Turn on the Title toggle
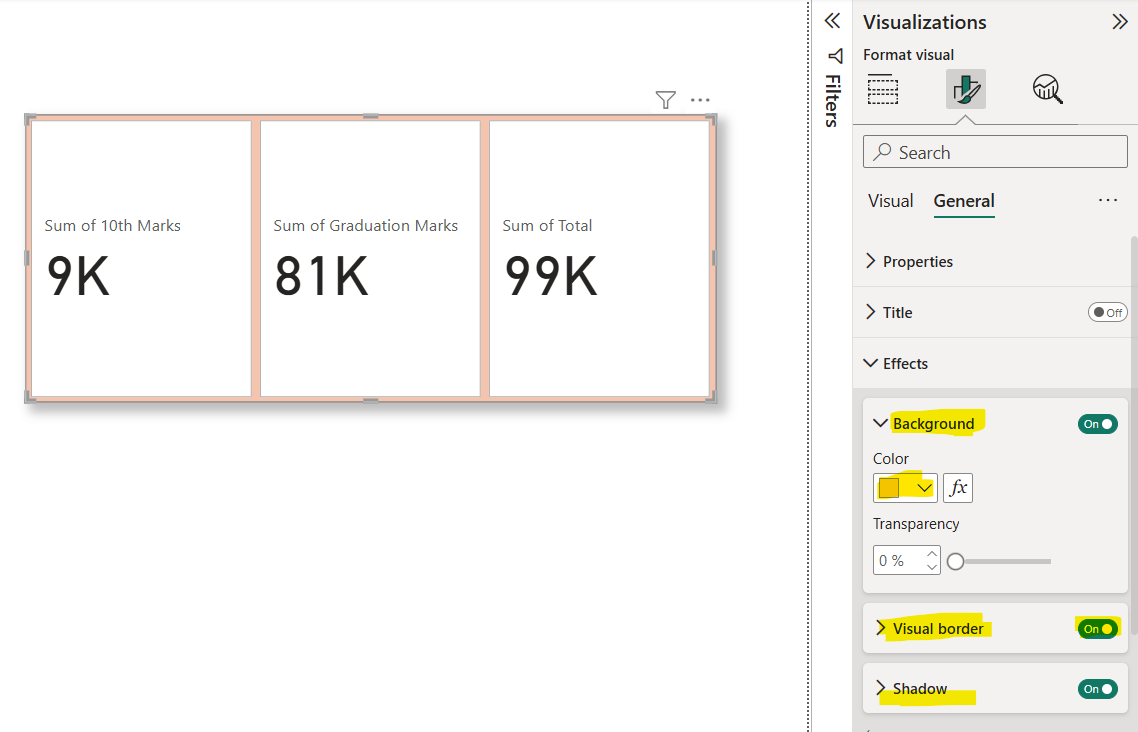The height and width of the screenshot is (732, 1138). pos(1107,311)
